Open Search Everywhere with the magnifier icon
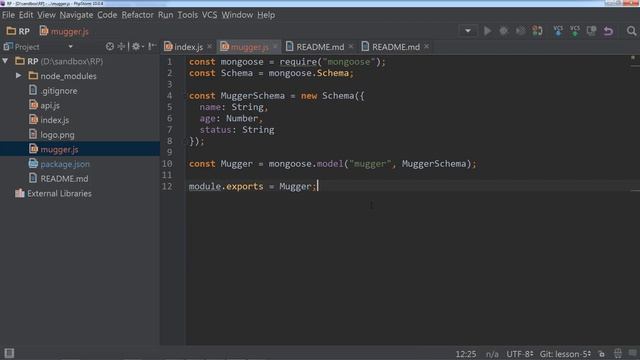The height and width of the screenshot is (360, 640). [631, 31]
